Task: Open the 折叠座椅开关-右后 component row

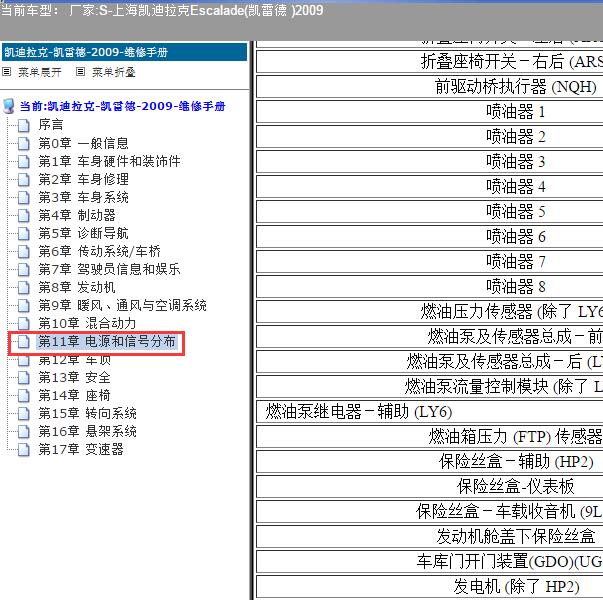Action: (430, 61)
